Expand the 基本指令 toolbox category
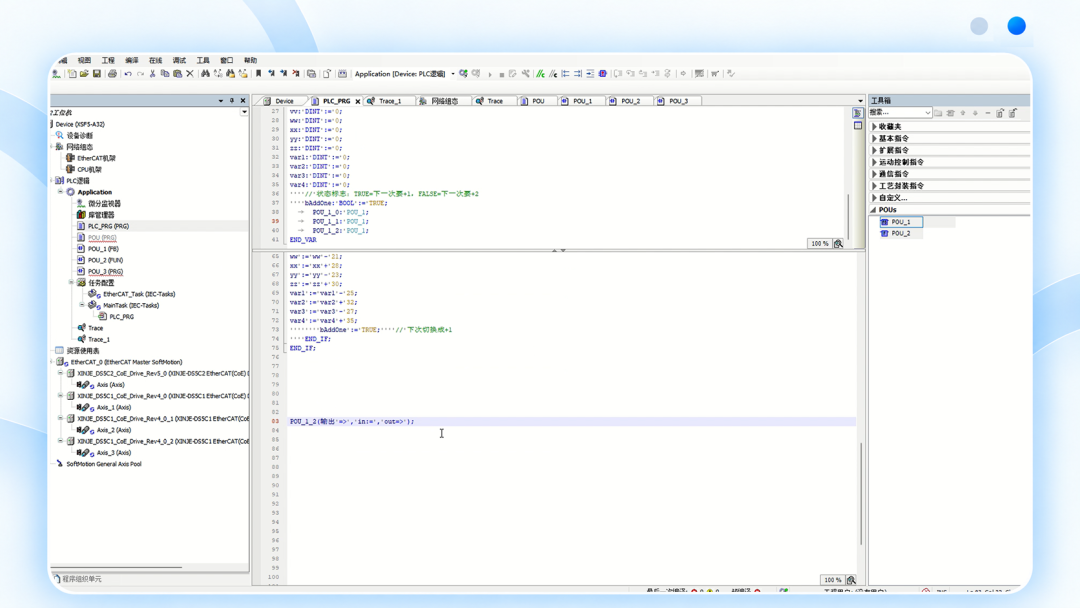The width and height of the screenshot is (1080, 608). 874,138
